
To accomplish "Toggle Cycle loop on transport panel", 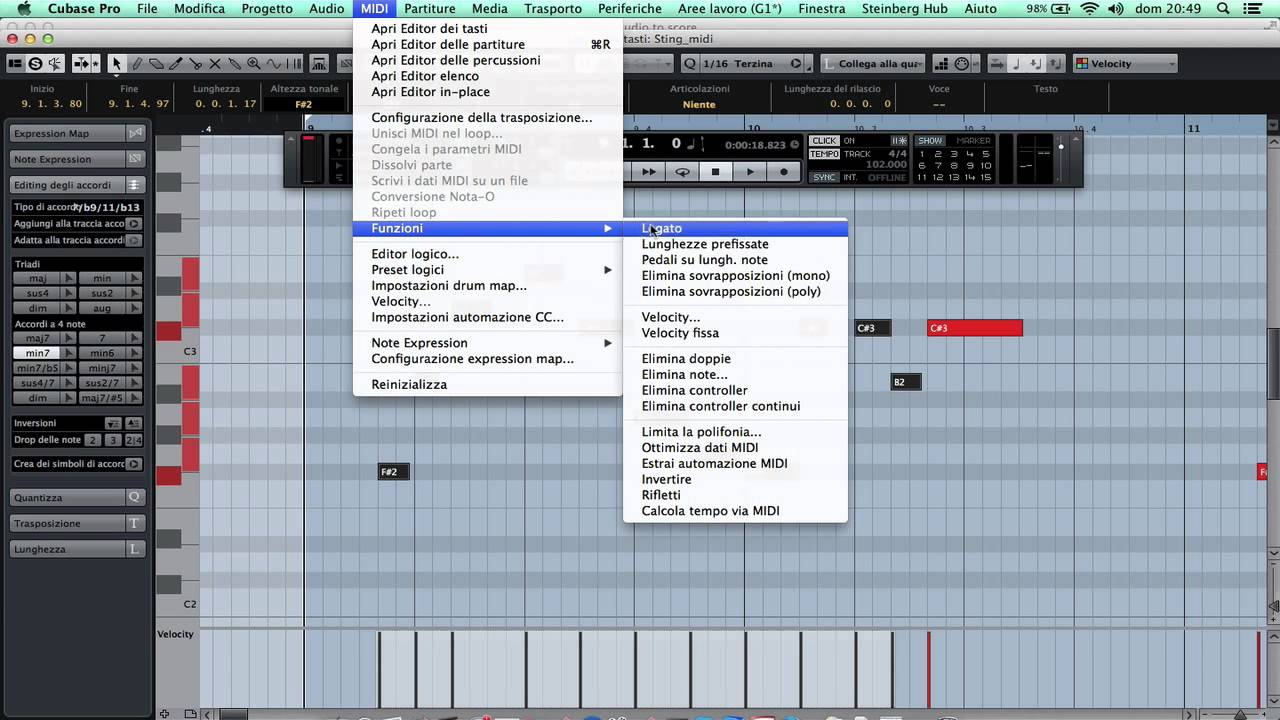I will tap(683, 172).
